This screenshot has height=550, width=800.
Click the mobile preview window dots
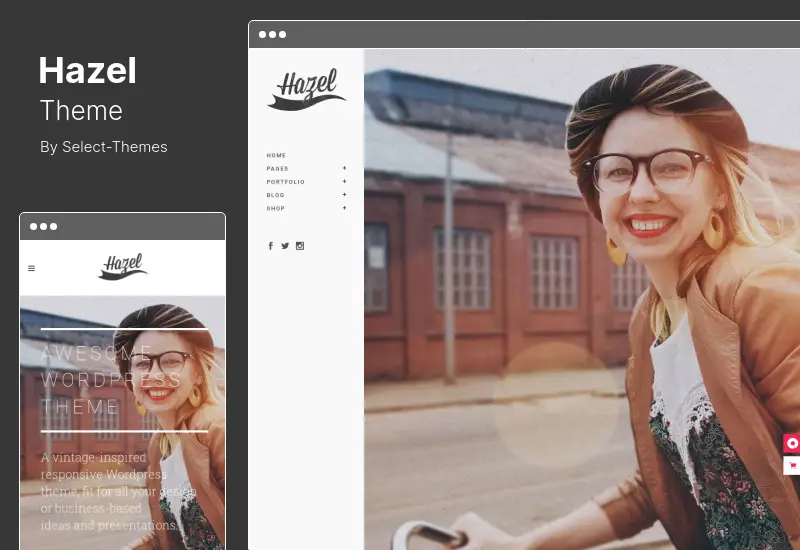pos(43,227)
